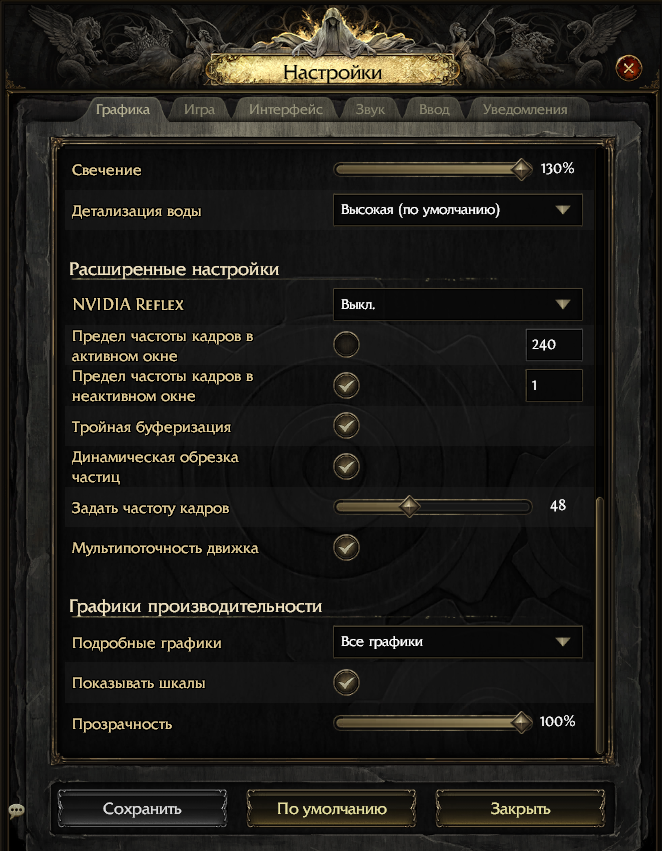Click the Задать частоту кадров slider handle

pyautogui.click(x=408, y=507)
